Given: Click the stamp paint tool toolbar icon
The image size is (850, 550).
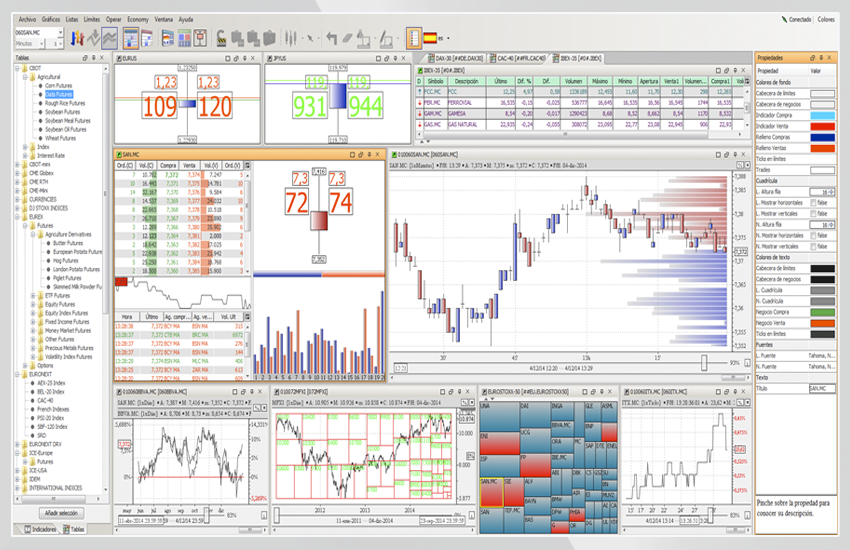Looking at the screenshot, I should point(364,38).
